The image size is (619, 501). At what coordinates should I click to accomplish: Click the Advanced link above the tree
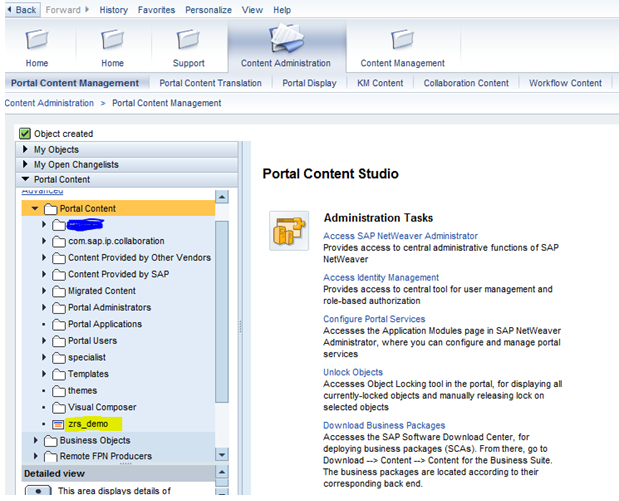[42, 191]
